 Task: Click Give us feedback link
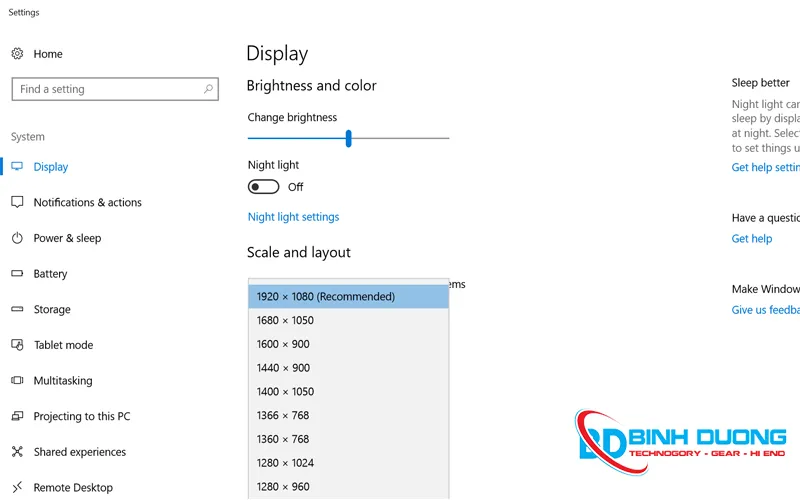tap(765, 310)
